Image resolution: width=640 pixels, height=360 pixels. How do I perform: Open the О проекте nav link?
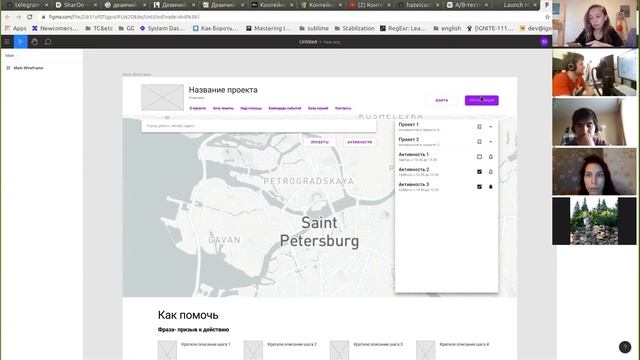click(x=198, y=108)
